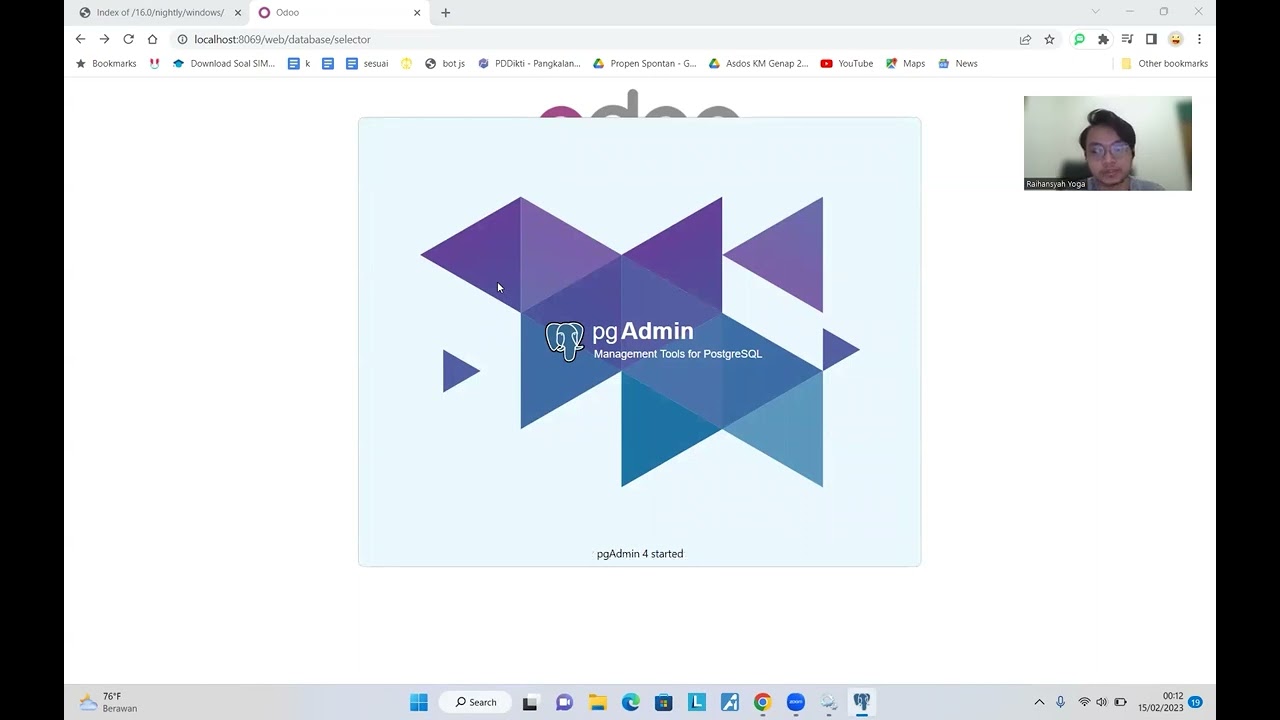Open the unlabeled blue document bookmark

328,63
